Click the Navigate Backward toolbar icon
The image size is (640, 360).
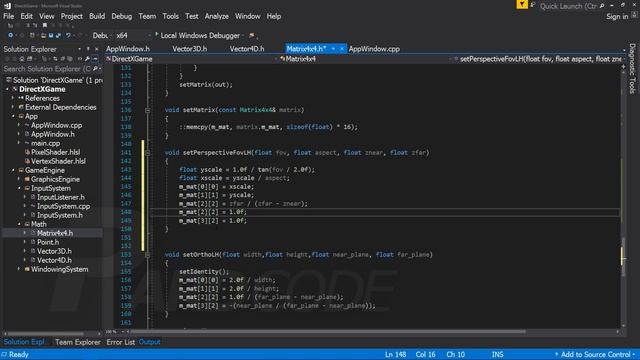(x=11, y=36)
